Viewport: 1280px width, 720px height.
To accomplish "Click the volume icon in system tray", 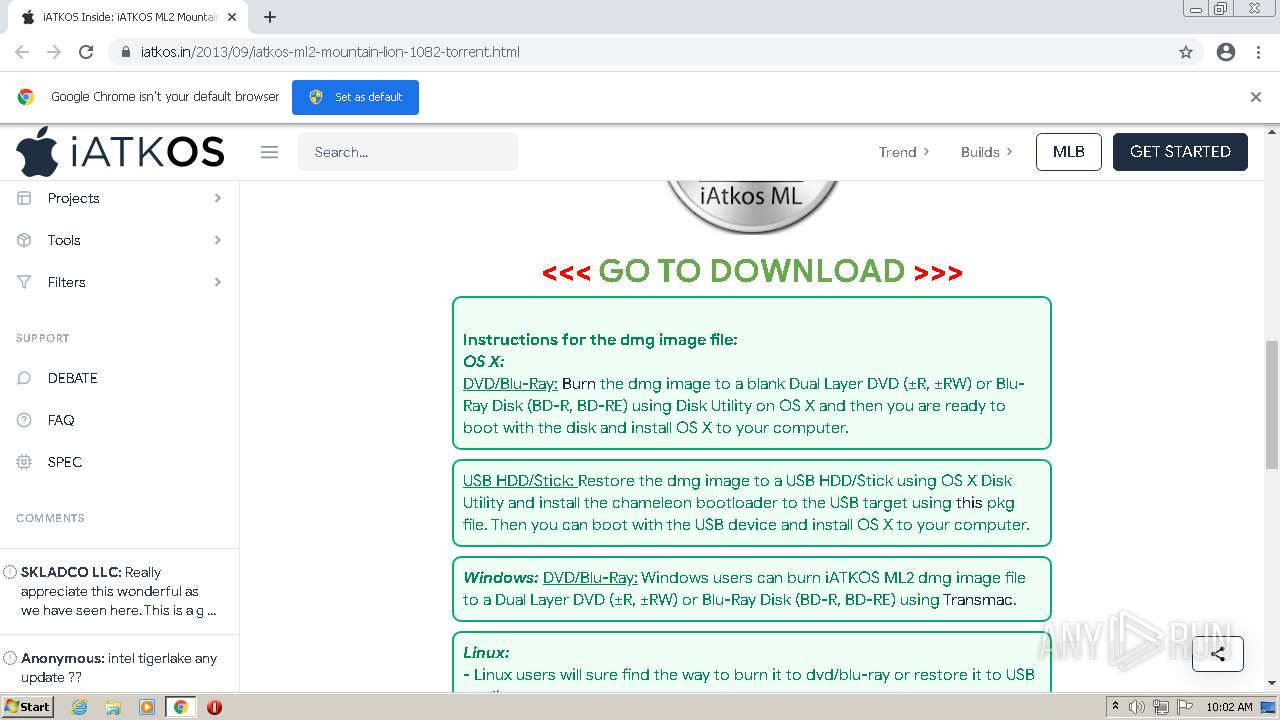I will 1137,707.
